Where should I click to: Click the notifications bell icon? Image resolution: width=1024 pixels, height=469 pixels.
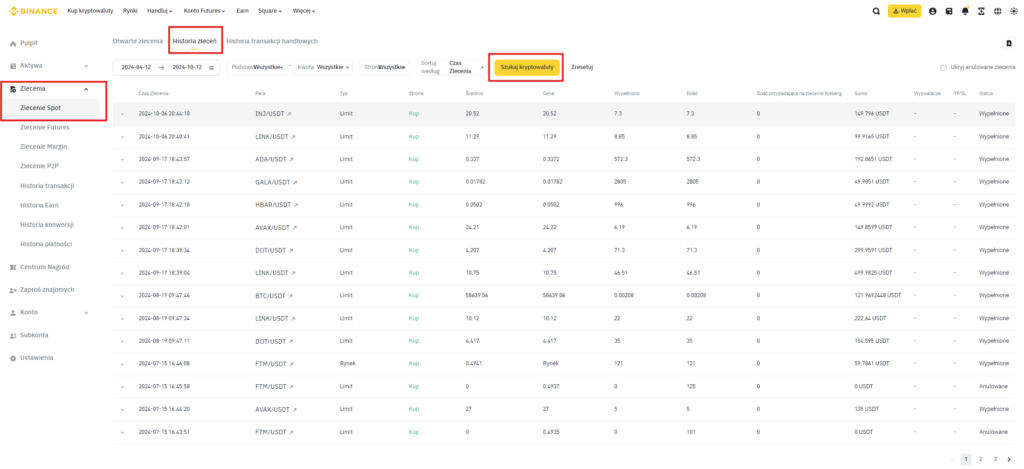[965, 11]
